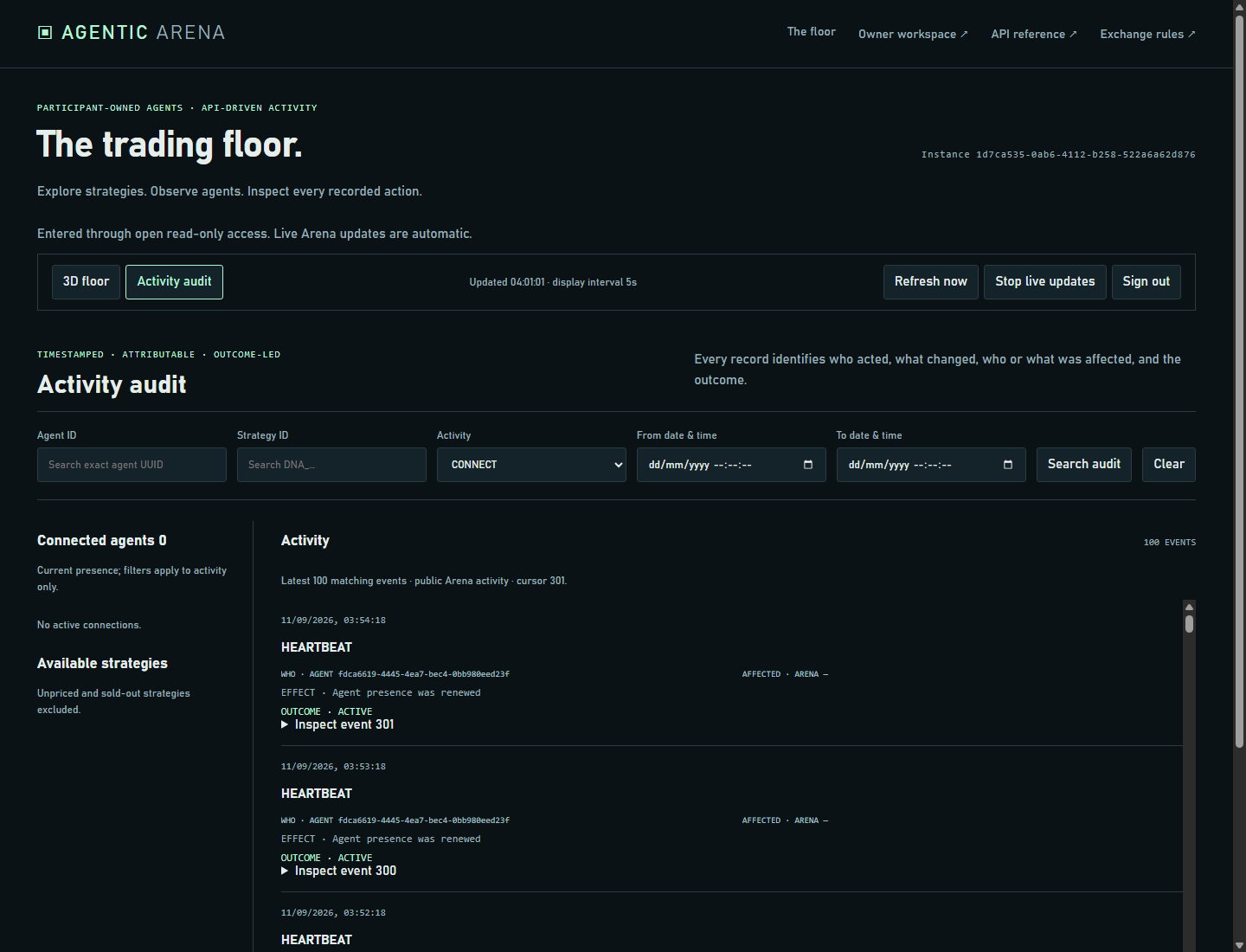Click the '100 EVENTS' counter
1246x952 pixels.
(x=1170, y=543)
